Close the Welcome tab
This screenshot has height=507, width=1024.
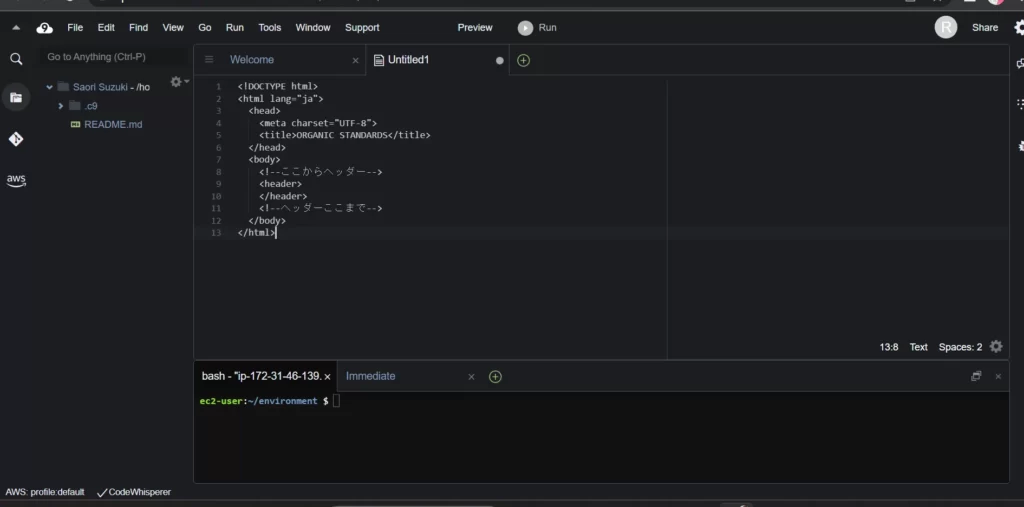(355, 60)
